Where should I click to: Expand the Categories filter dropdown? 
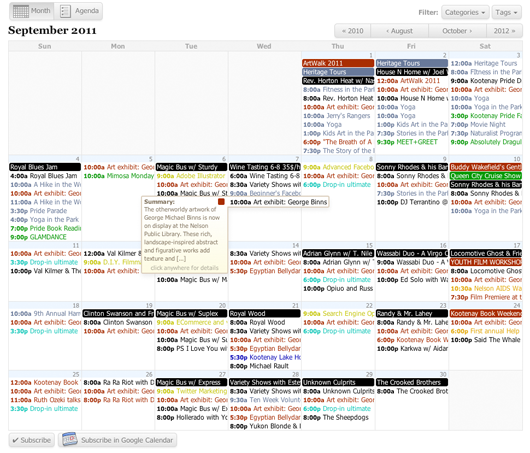point(465,13)
